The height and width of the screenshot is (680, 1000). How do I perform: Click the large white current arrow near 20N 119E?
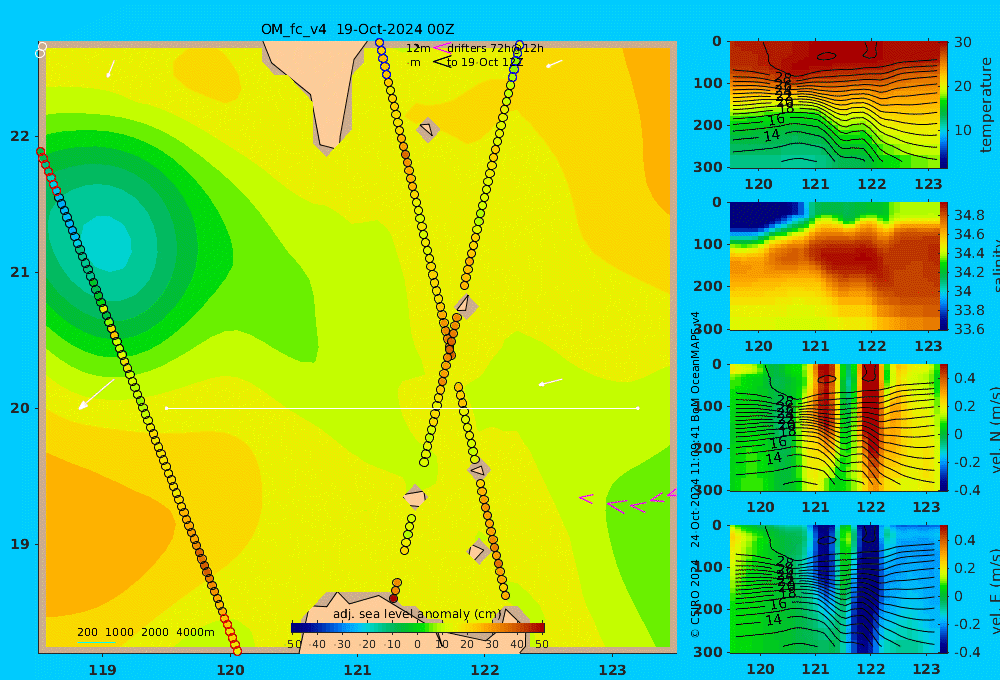point(96,394)
